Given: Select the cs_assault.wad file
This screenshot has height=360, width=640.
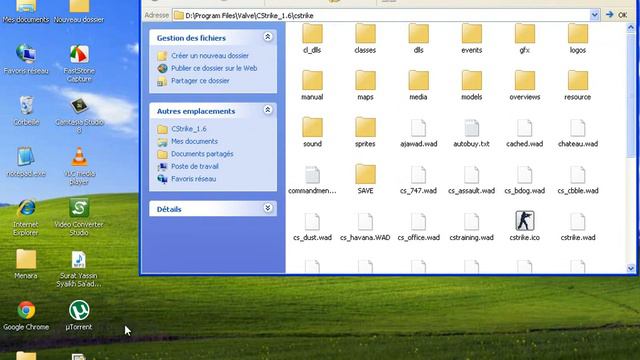Looking at the screenshot, I should pos(471,180).
